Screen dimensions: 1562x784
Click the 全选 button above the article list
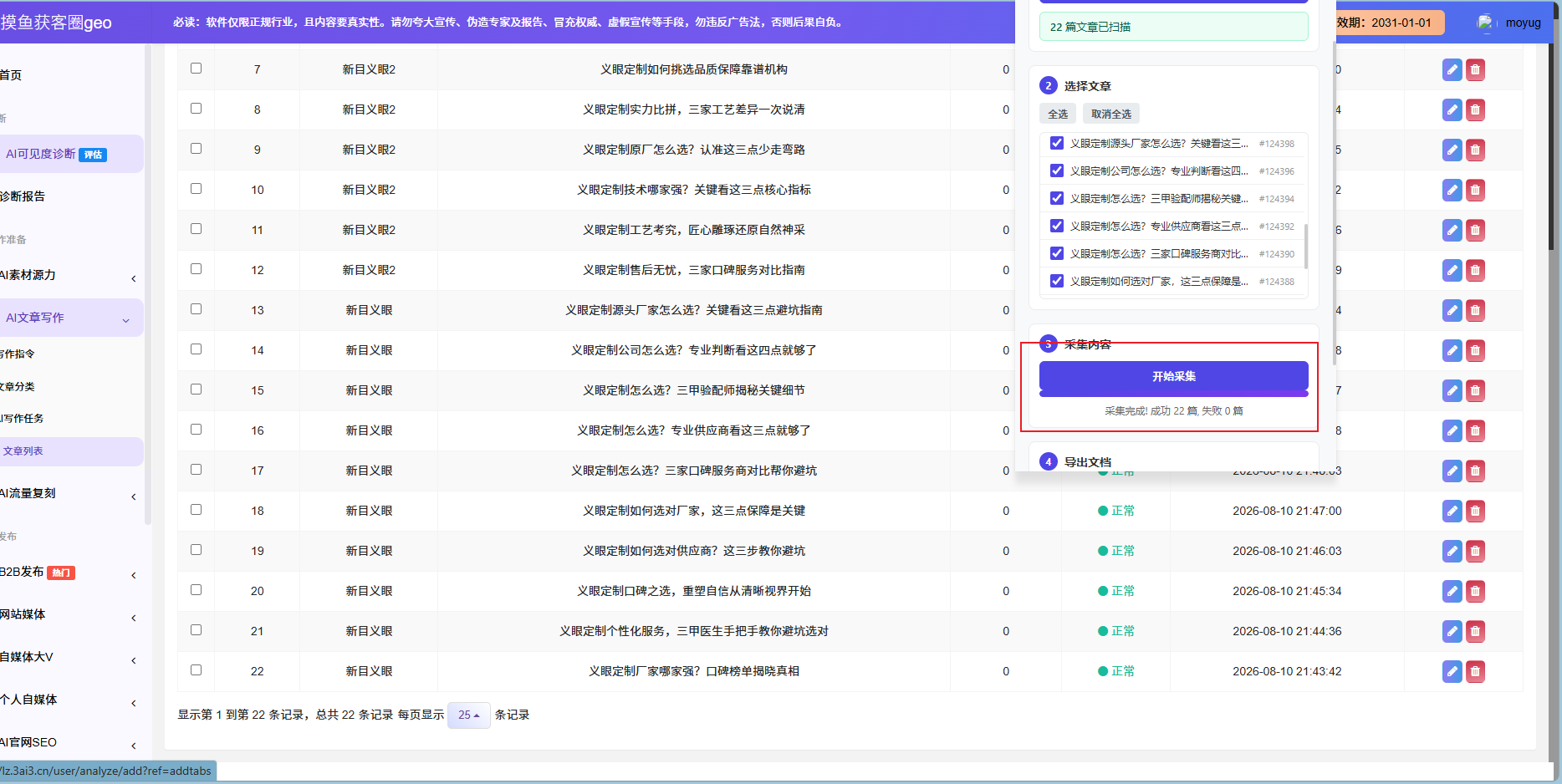(1058, 114)
